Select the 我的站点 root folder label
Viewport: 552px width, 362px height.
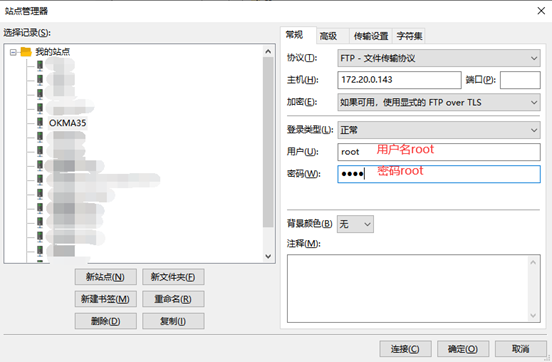pyautogui.click(x=52, y=52)
